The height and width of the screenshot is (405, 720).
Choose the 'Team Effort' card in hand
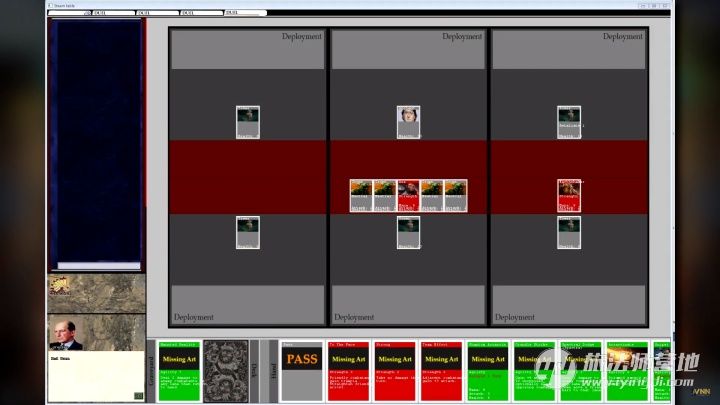coord(441,370)
